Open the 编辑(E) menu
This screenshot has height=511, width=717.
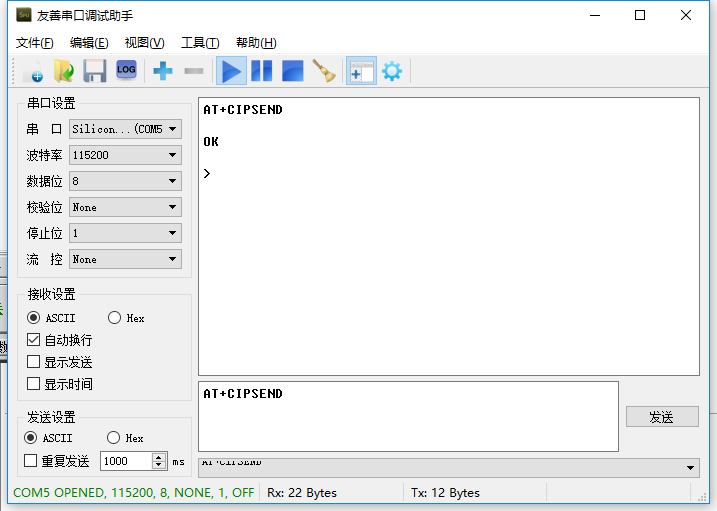pyautogui.click(x=89, y=43)
